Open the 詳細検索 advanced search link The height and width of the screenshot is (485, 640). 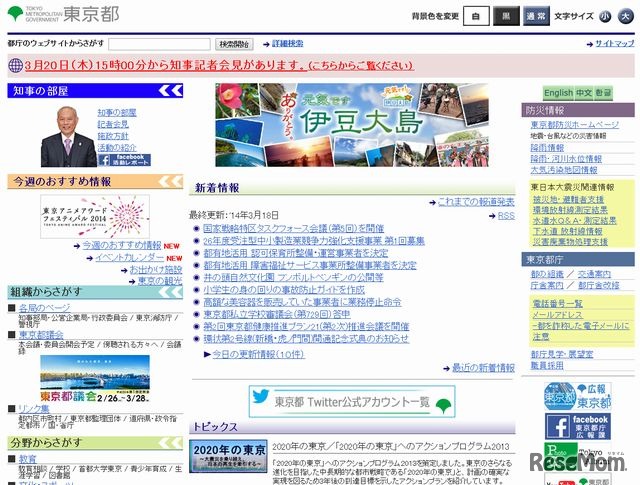coord(287,43)
